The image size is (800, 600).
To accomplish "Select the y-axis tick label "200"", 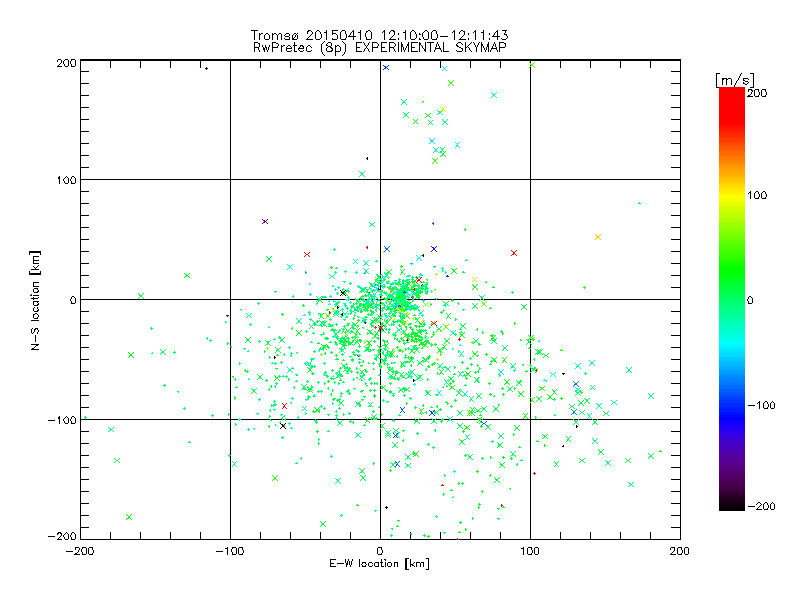I will [66, 63].
